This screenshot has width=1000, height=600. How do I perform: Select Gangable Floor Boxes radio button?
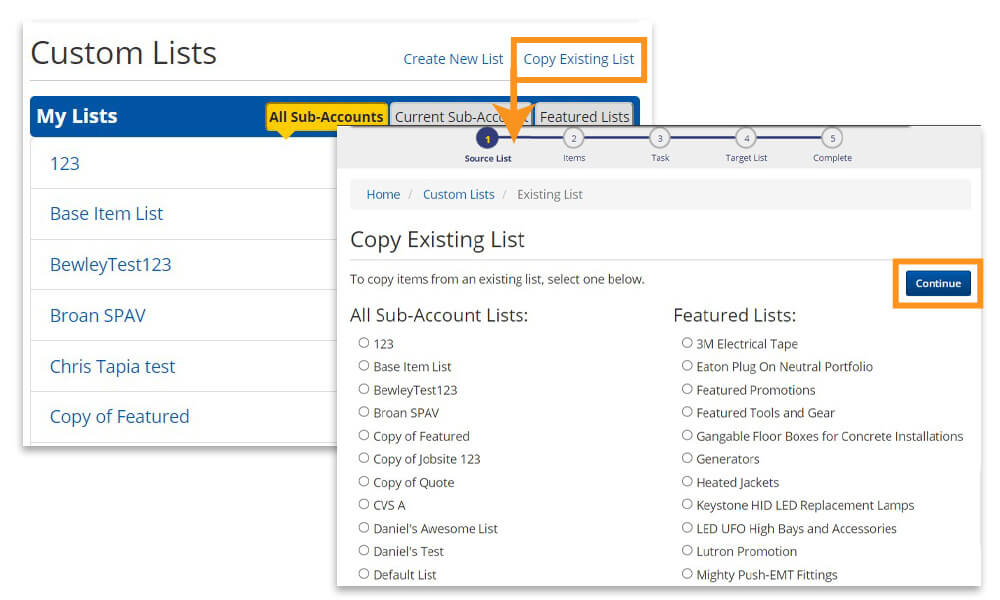(x=687, y=435)
